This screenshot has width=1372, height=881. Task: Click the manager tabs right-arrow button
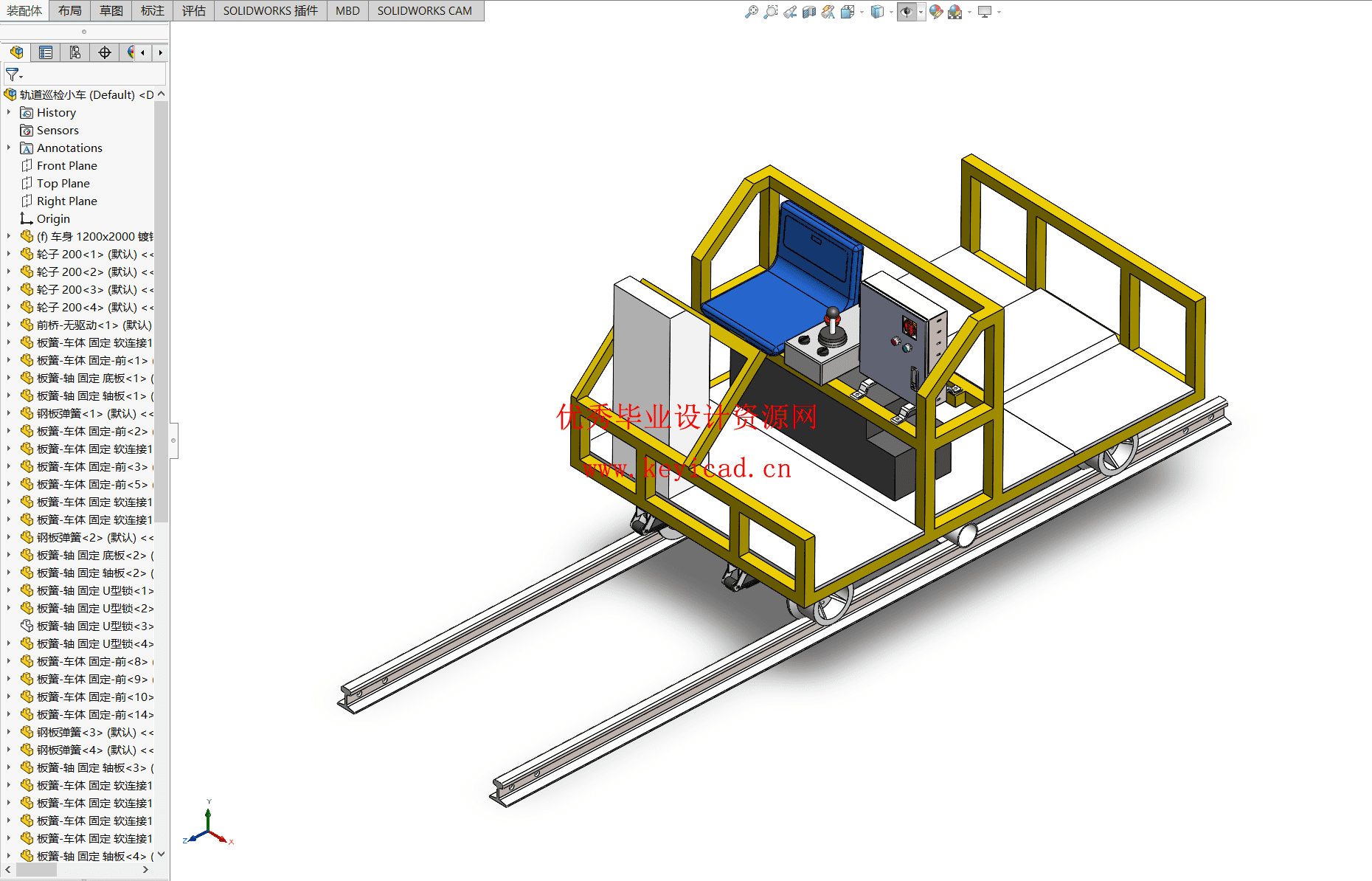pos(160,52)
